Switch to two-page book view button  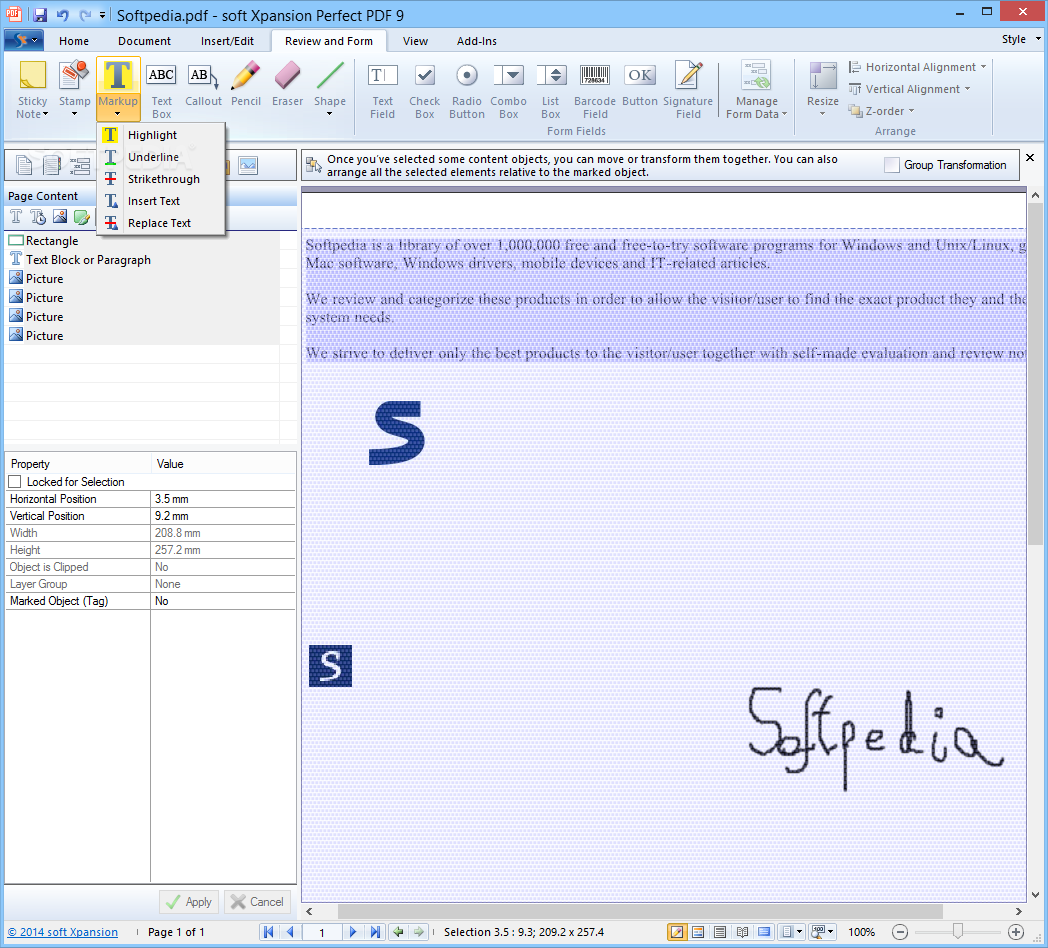742,931
